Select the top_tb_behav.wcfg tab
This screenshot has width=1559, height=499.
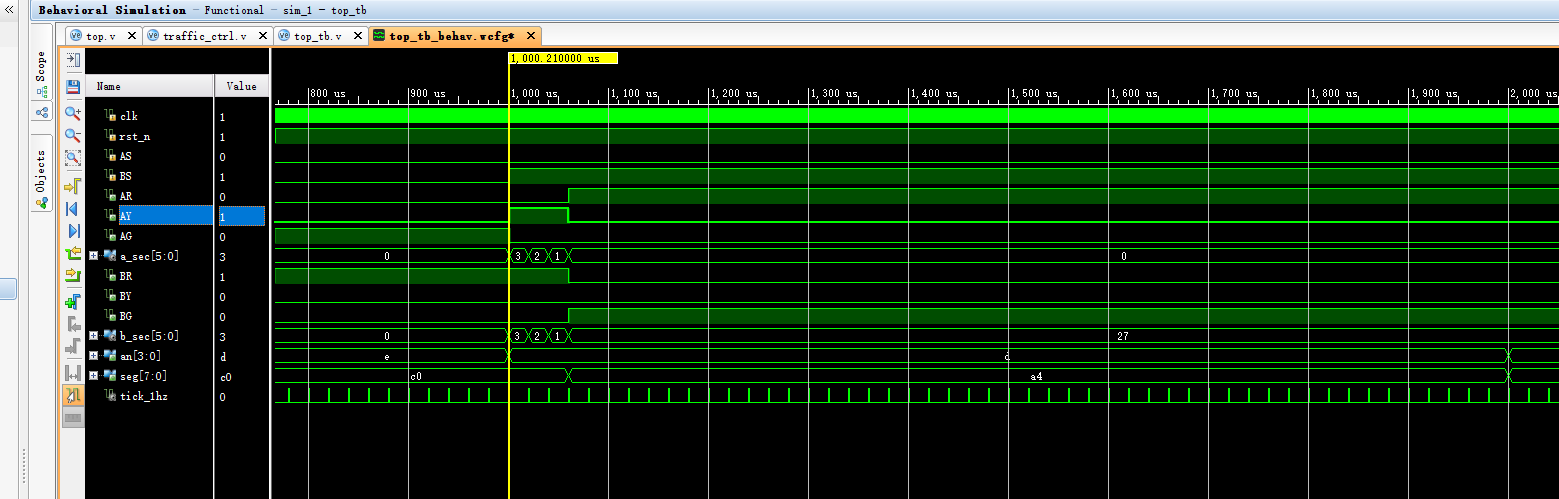451,36
